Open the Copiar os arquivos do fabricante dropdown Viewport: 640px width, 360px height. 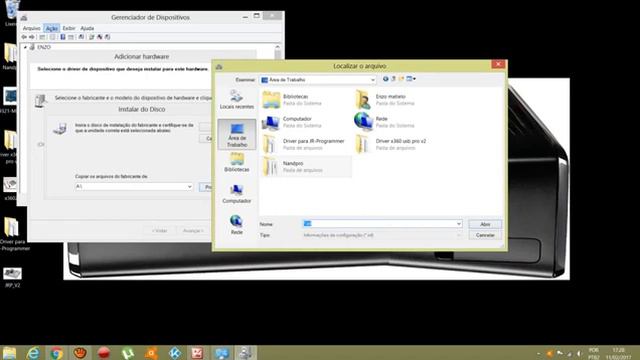[x=189, y=187]
